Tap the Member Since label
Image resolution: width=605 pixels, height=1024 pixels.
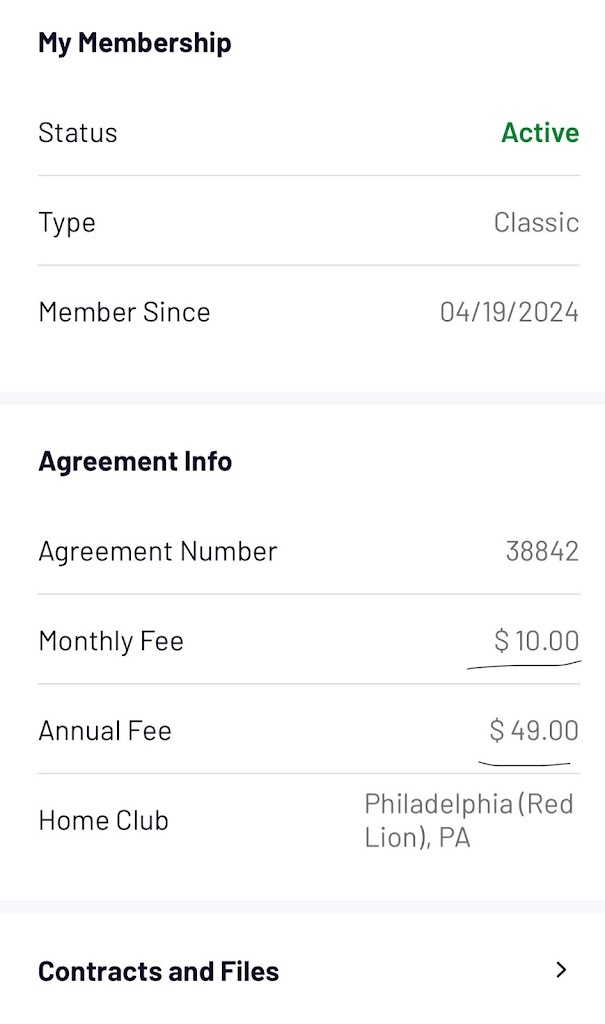point(124,312)
